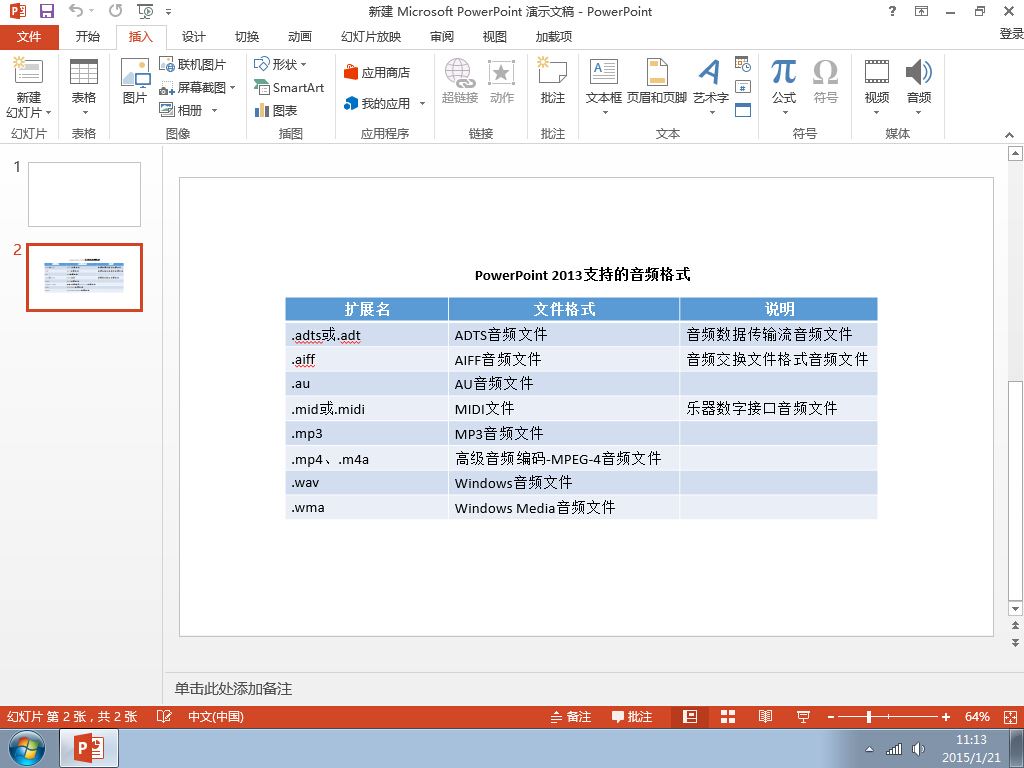Click the zoom in plus button
Image resolution: width=1024 pixels, height=768 pixels.
click(x=946, y=716)
